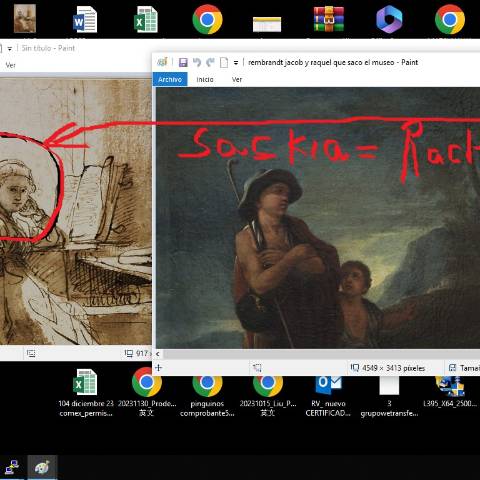Click the 4549 × 3413 píxeles dimensions text
This screenshot has height=480, width=480.
pyautogui.click(x=394, y=368)
